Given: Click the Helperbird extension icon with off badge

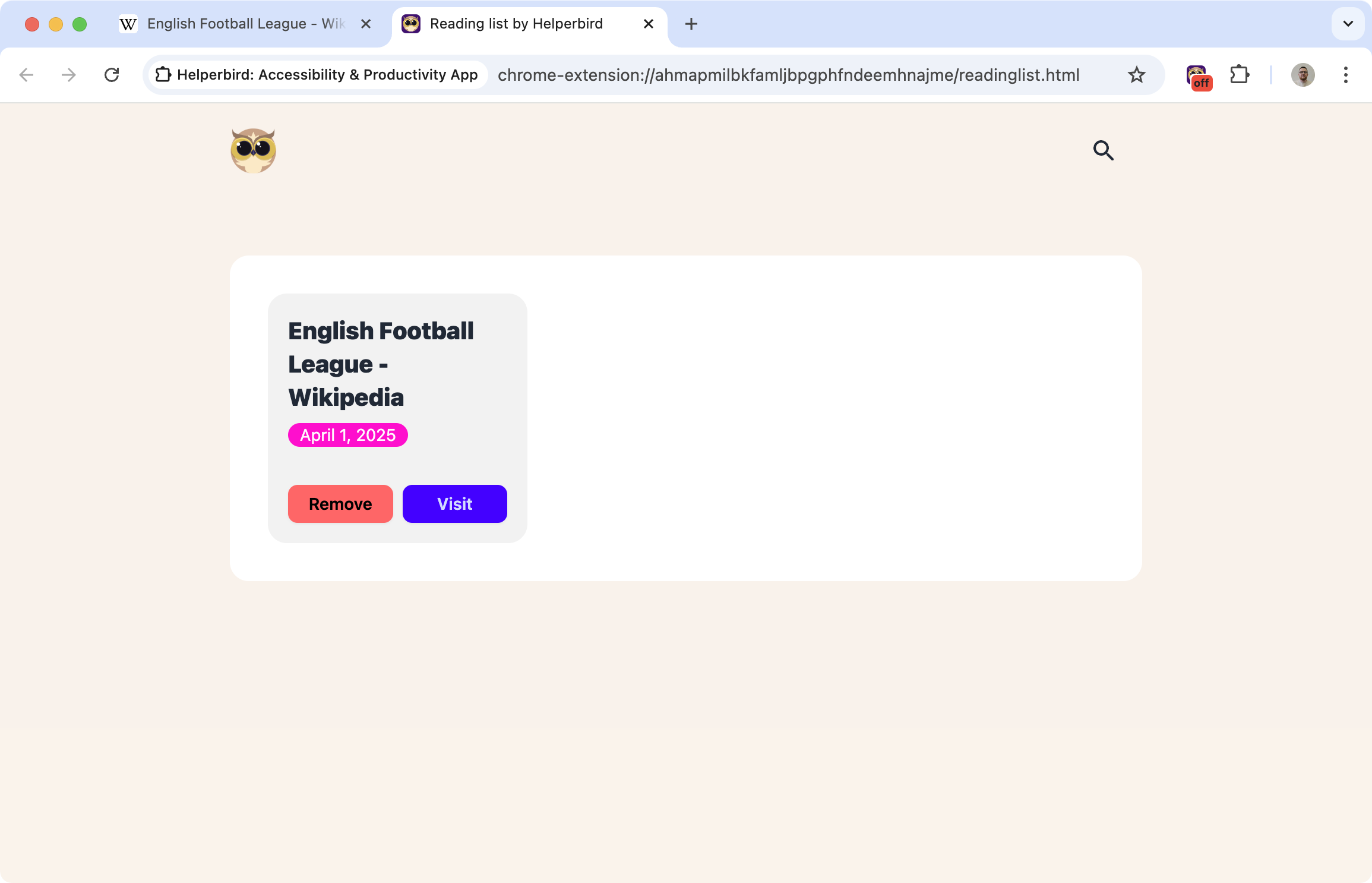Looking at the screenshot, I should click(x=1198, y=76).
